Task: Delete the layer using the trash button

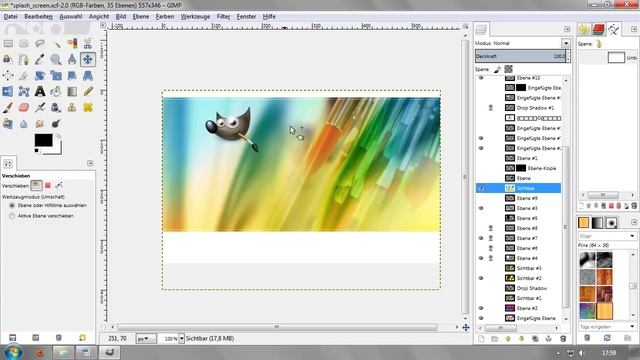Action: 563,339
